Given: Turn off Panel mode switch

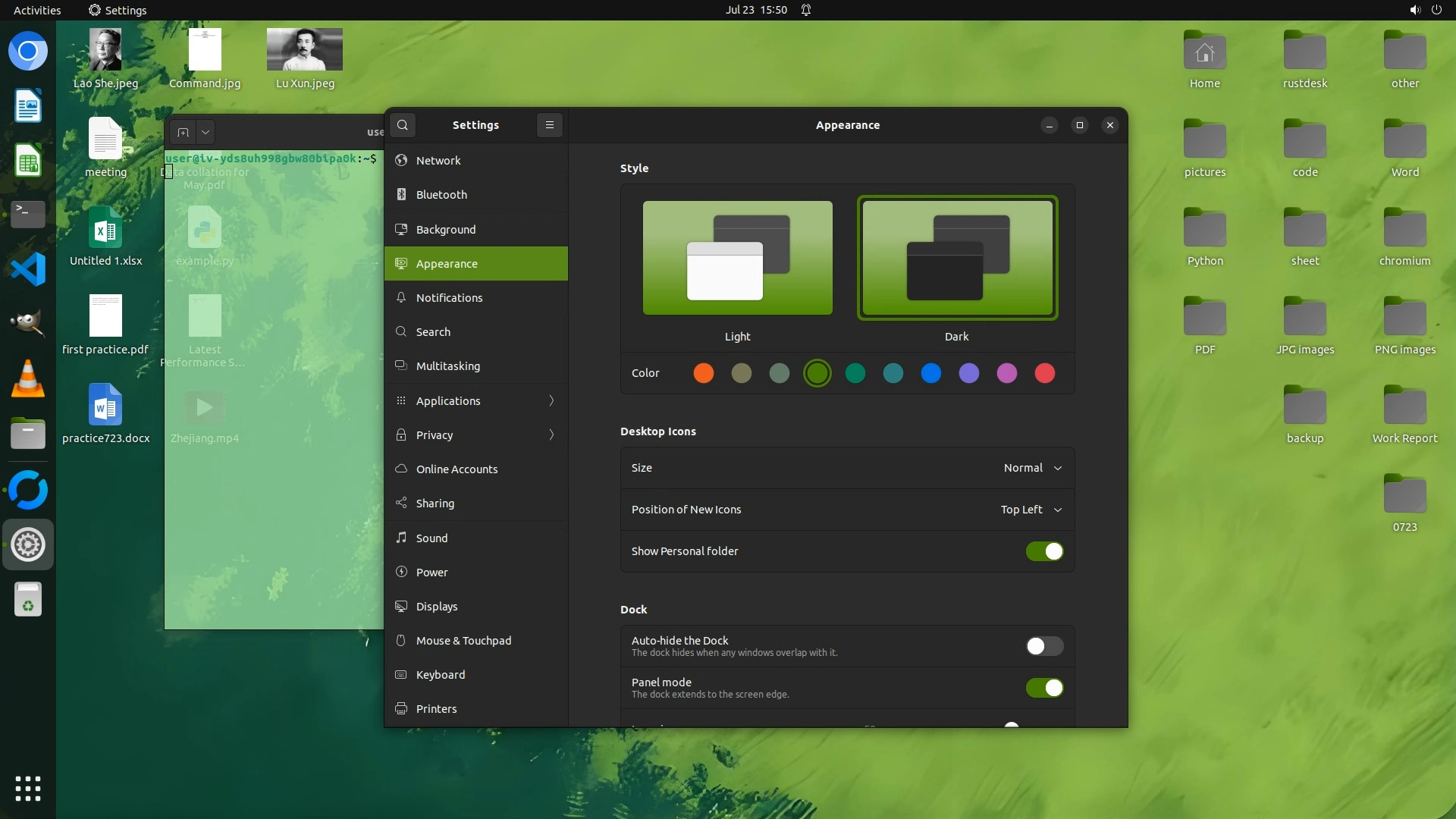Looking at the screenshot, I should tap(1044, 688).
